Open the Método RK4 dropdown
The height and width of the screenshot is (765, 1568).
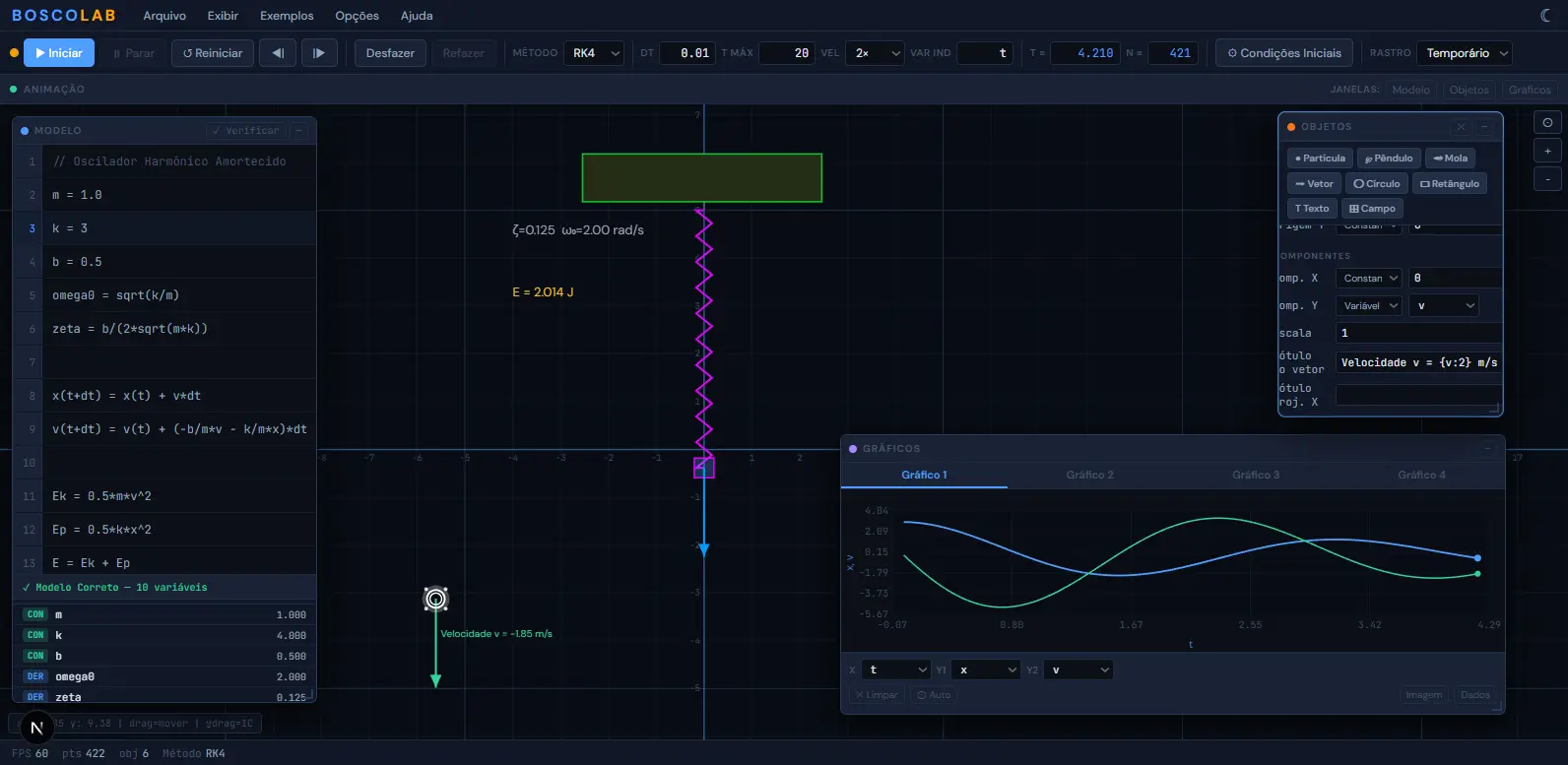point(596,53)
